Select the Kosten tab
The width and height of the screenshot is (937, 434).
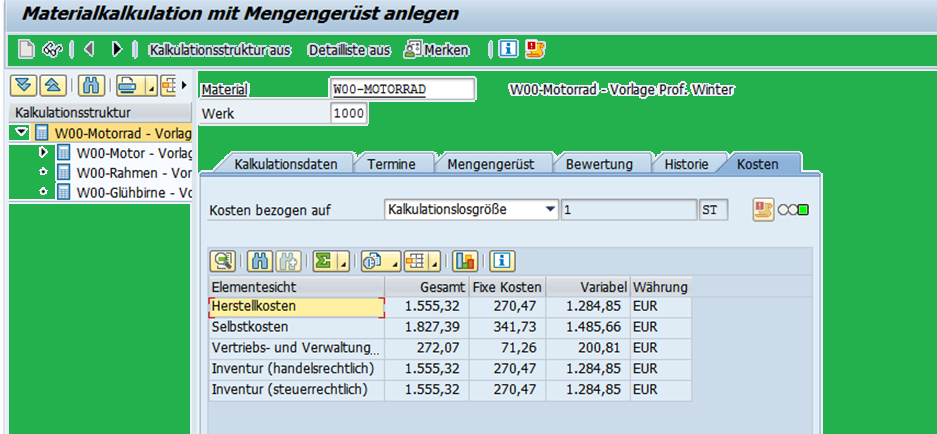(758, 164)
